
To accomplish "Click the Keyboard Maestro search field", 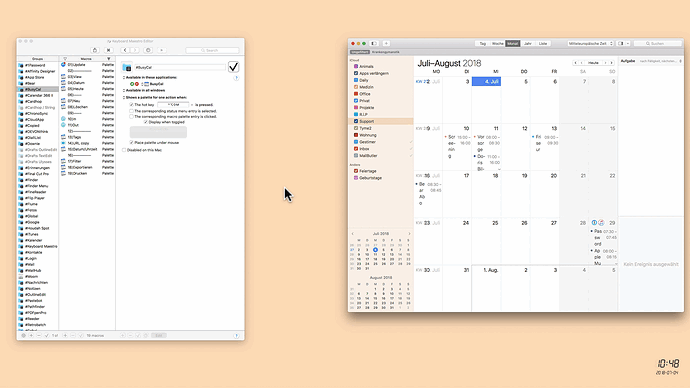I will pos(213,50).
